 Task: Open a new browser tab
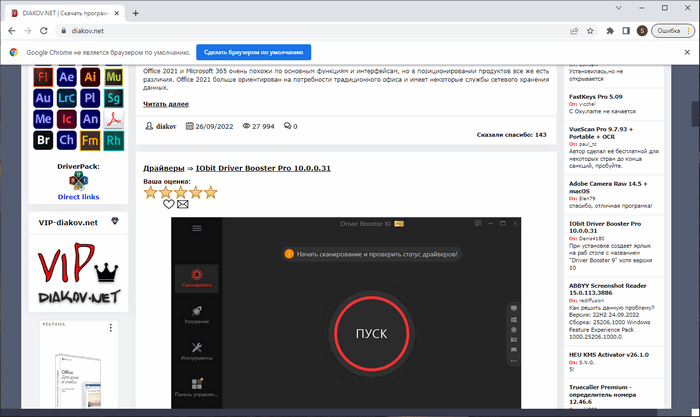tap(136, 11)
